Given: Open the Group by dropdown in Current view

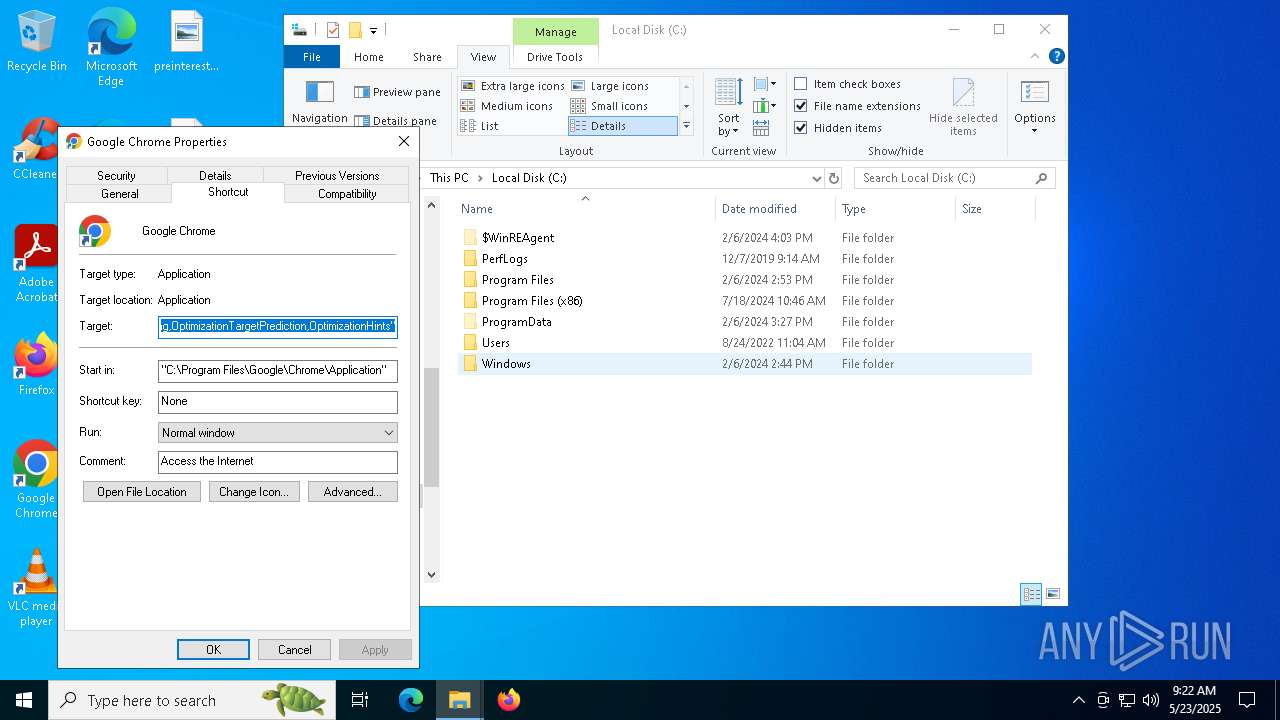Looking at the screenshot, I should pyautogui.click(x=765, y=84).
